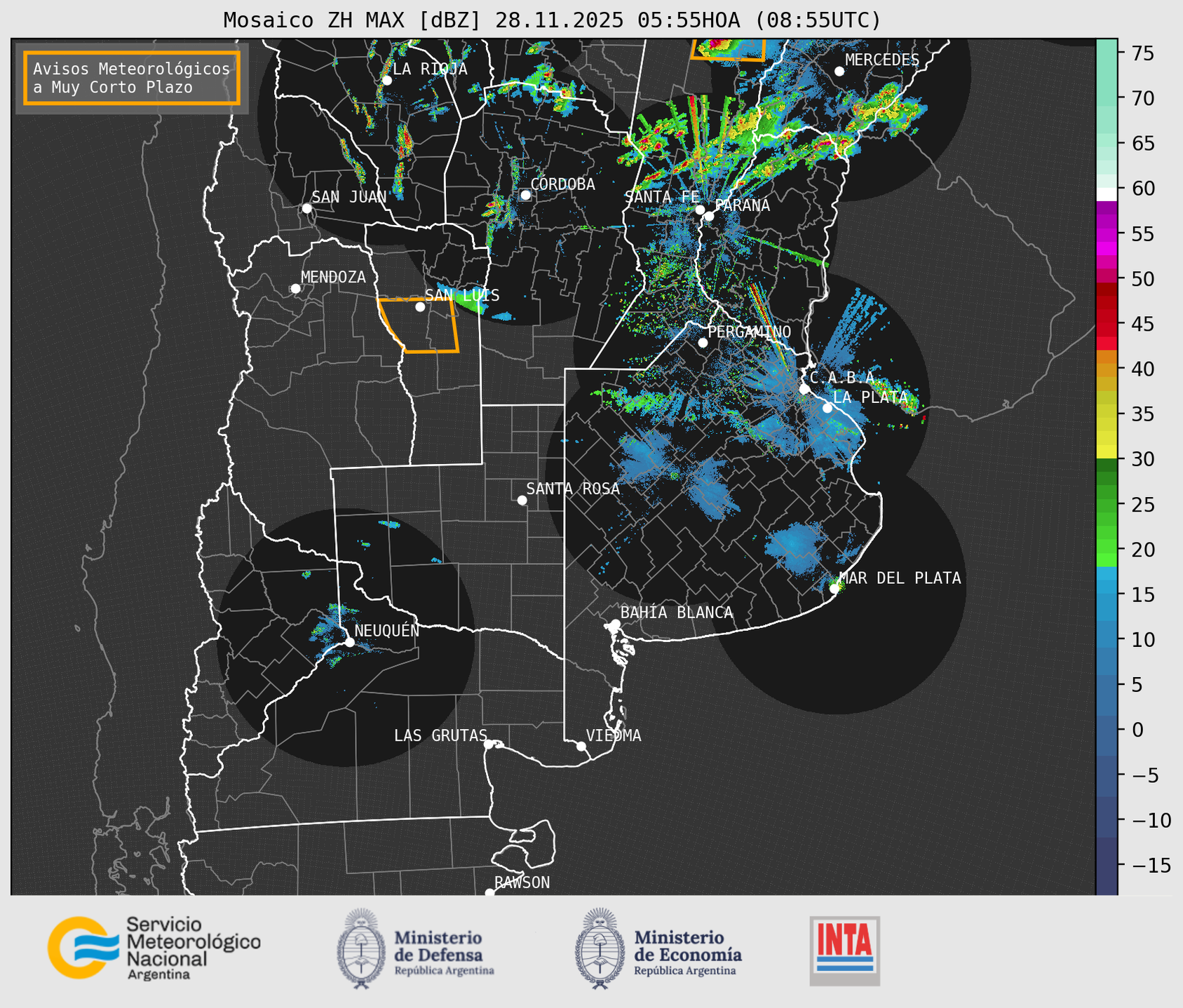Click the MERCEDES city marker

(x=839, y=71)
